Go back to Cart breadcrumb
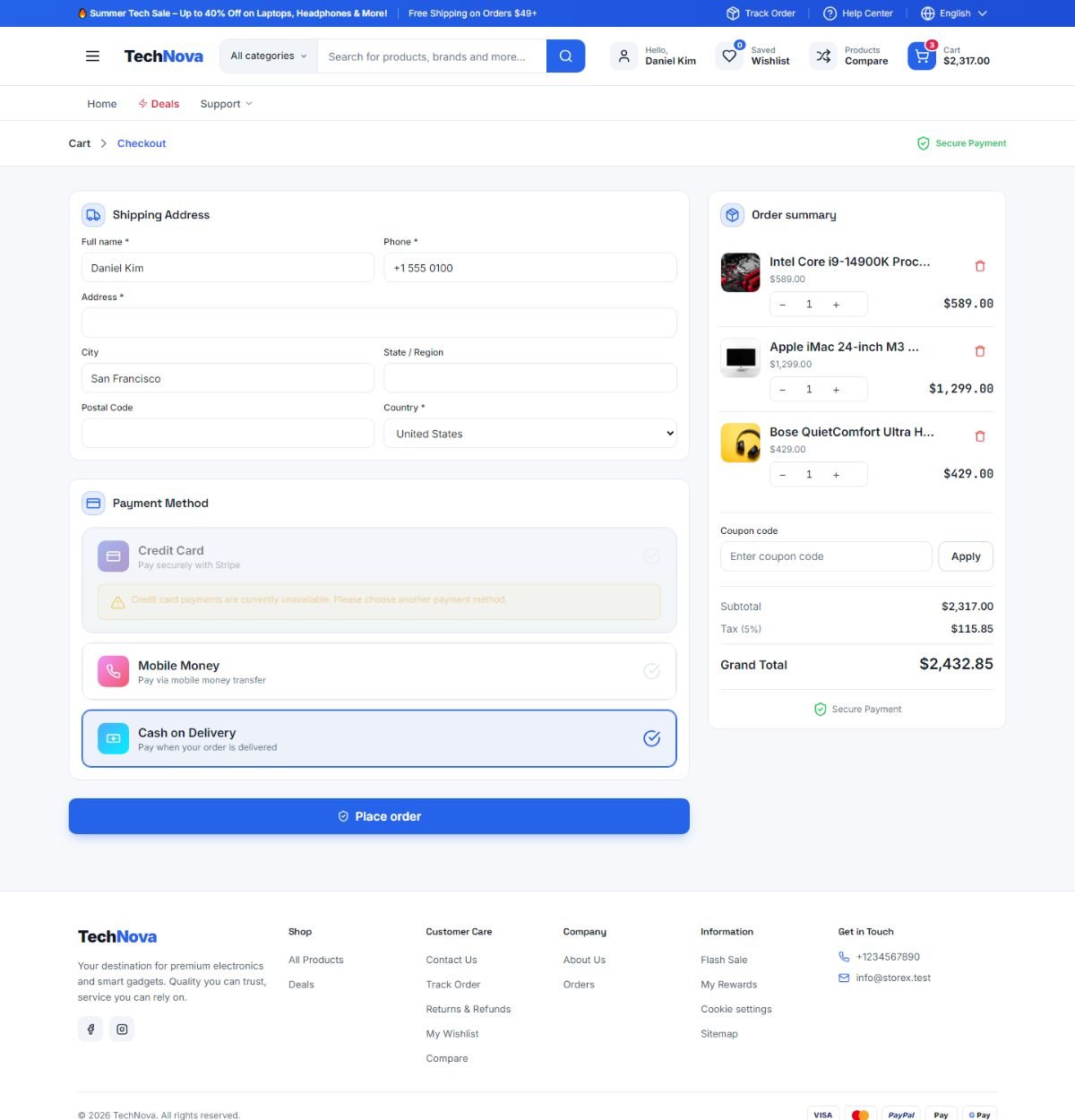Image resolution: width=1075 pixels, height=1120 pixels. [80, 143]
